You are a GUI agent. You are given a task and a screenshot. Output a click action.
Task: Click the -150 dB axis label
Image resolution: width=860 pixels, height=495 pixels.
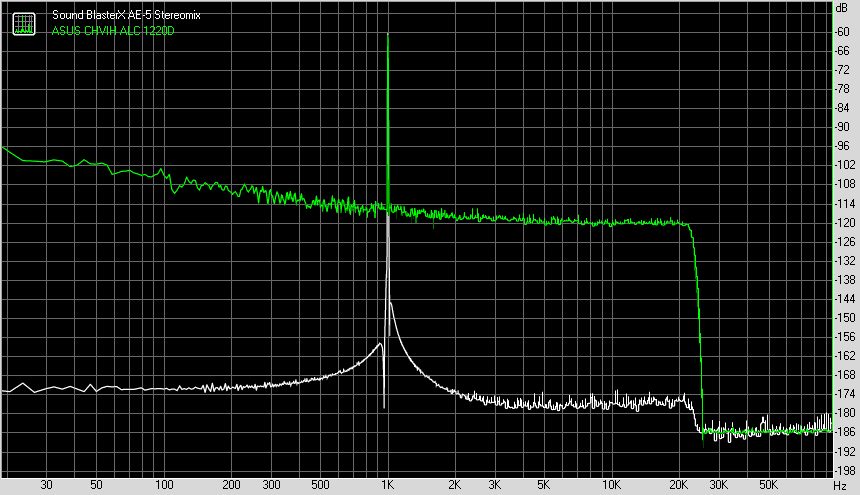(844, 318)
